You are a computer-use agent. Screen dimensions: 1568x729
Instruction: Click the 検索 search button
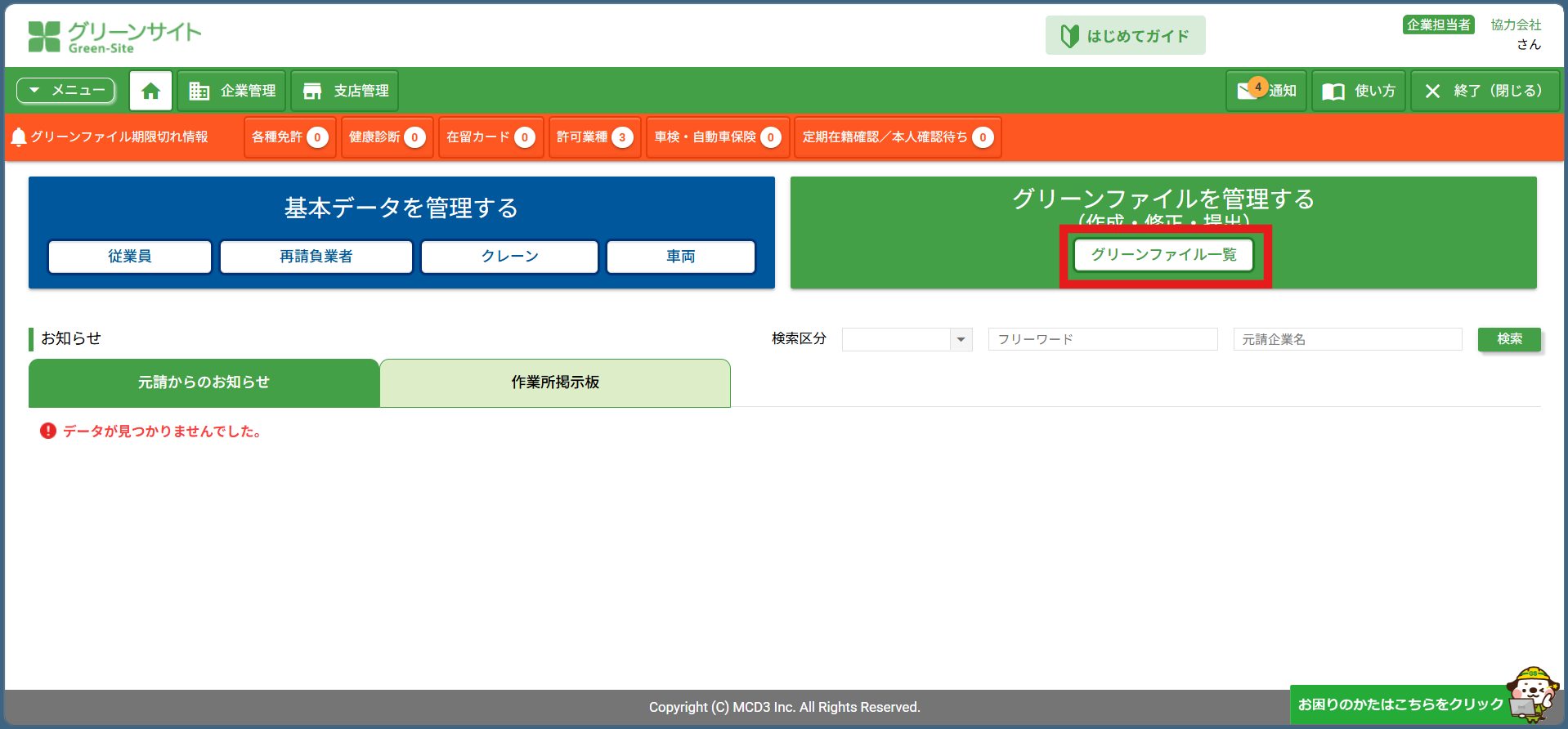pyautogui.click(x=1509, y=339)
